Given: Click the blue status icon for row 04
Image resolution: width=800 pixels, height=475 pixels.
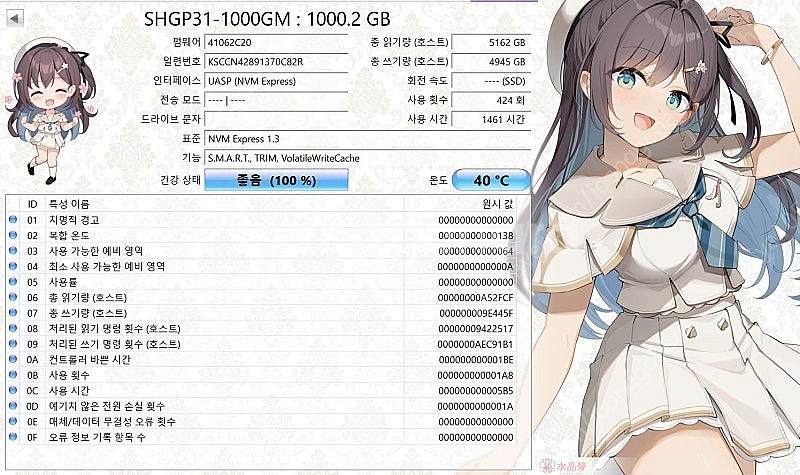Looking at the screenshot, I should coord(13,266).
